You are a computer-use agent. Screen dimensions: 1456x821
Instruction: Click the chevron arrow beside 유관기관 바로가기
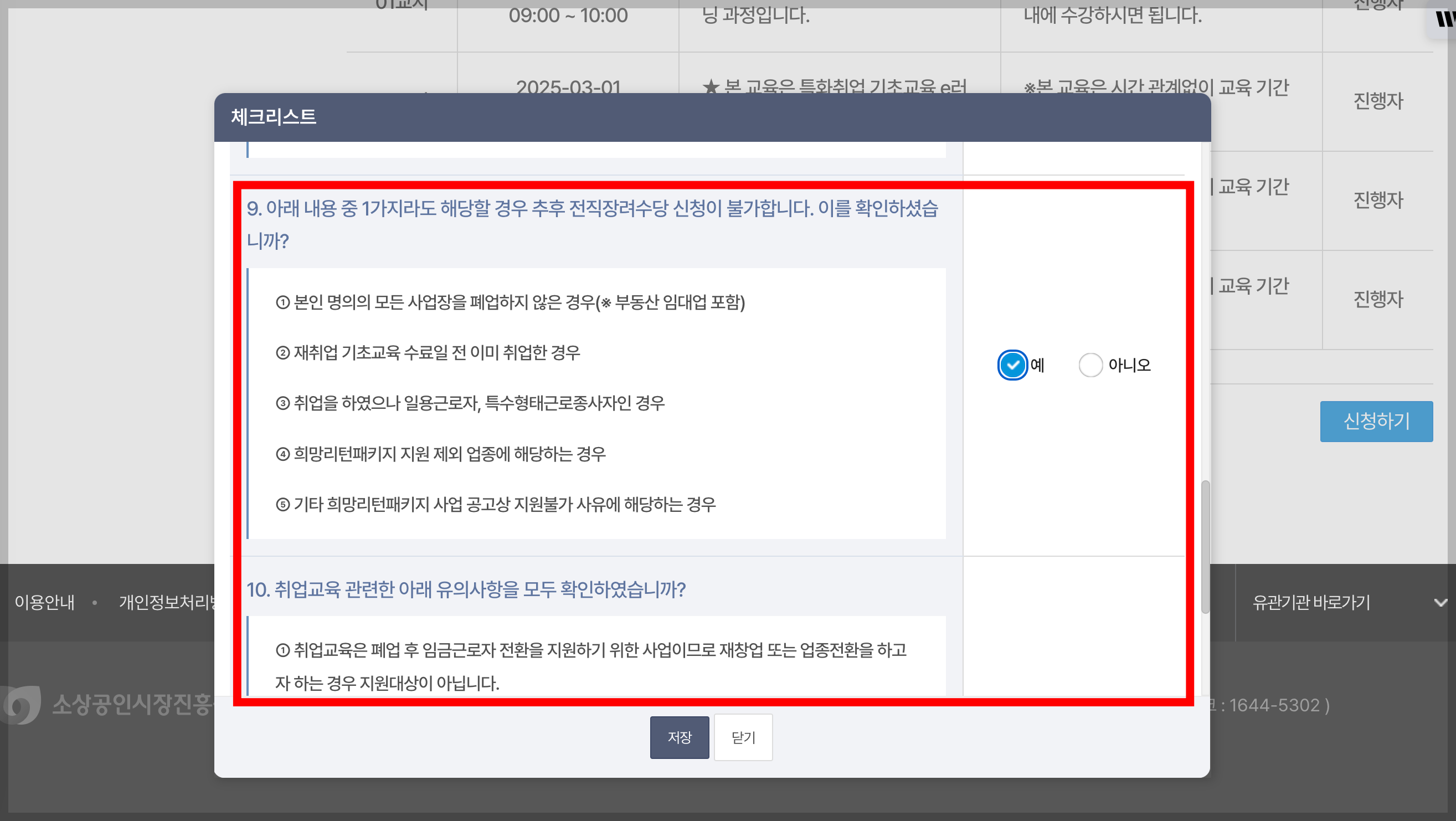click(1440, 603)
